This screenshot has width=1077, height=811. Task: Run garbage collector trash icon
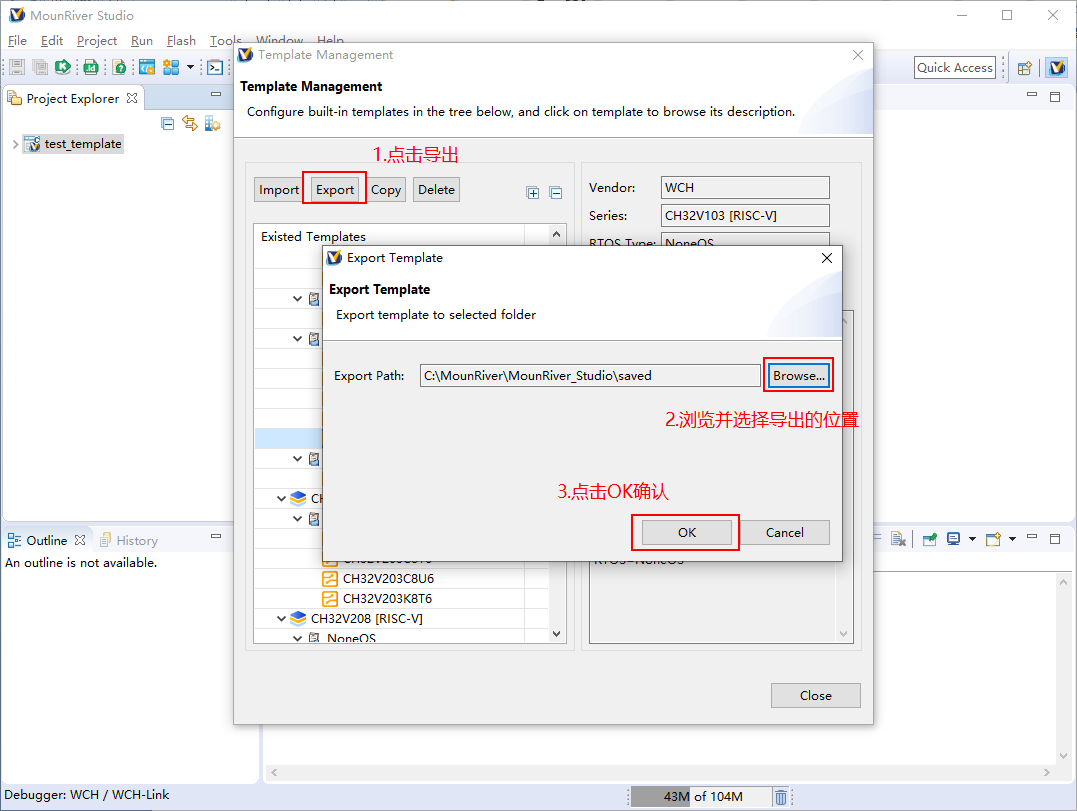point(781,797)
